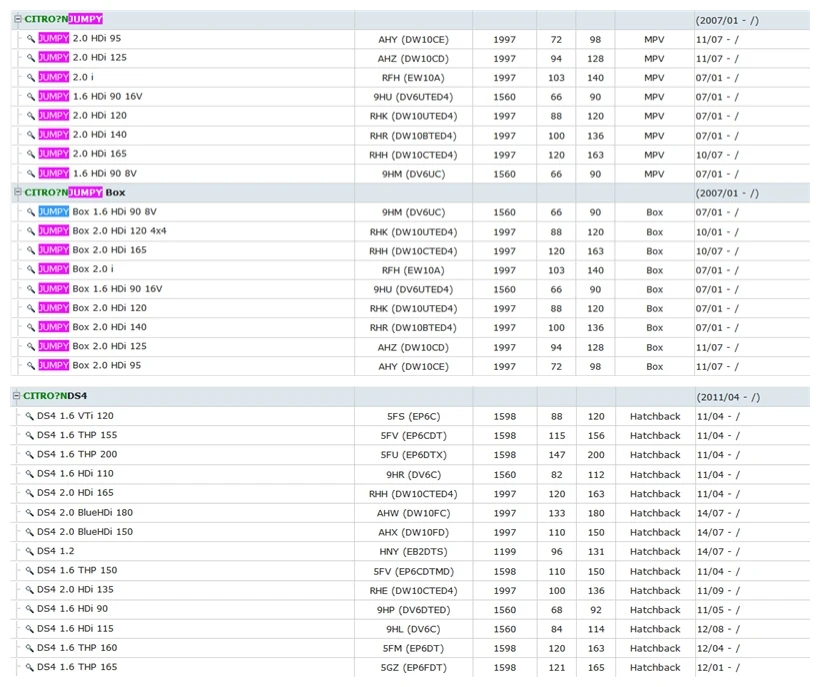Viewport: 820px width, 687px height.
Task: Open the JUMPY Box 2.0 HDi 120 row
Action: [x=410, y=308]
